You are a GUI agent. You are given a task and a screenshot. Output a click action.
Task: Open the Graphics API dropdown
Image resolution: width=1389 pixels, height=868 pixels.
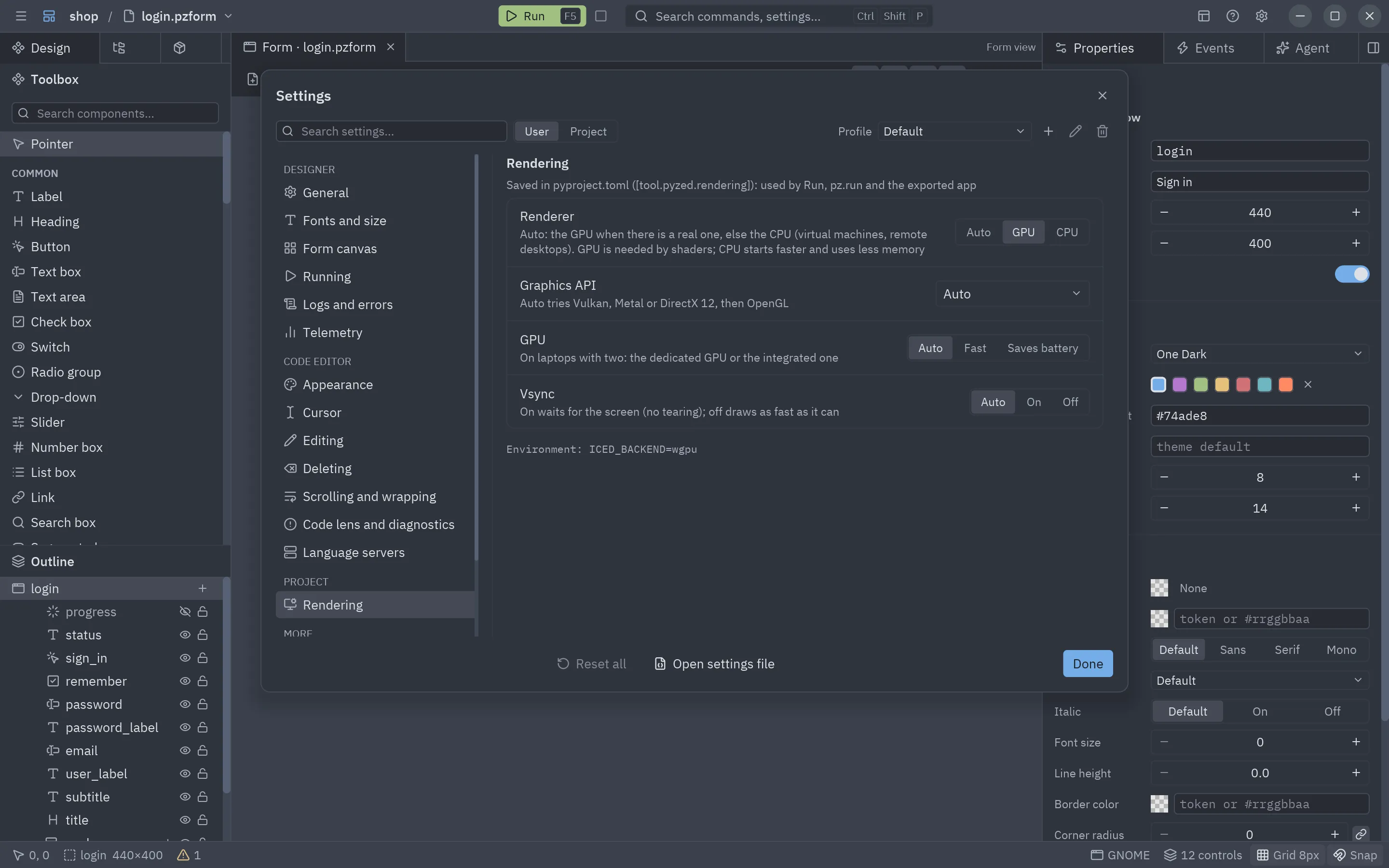(x=1012, y=294)
